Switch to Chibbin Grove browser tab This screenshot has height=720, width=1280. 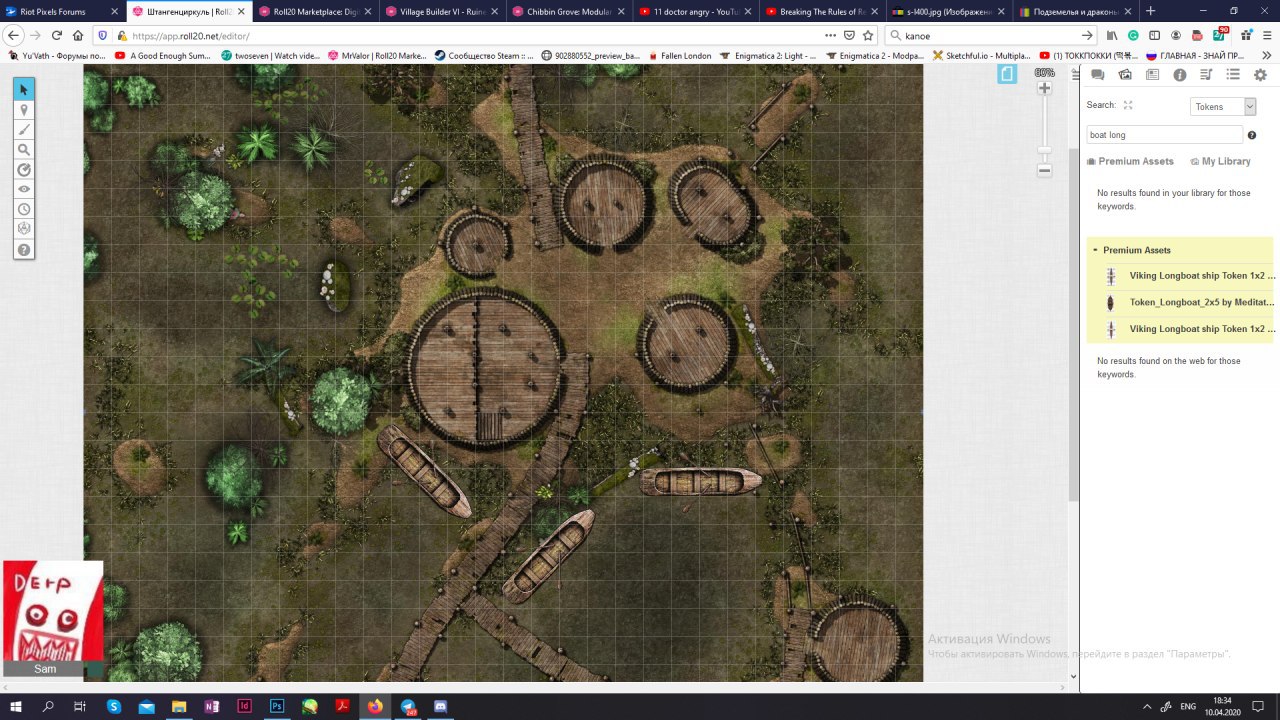tap(568, 11)
